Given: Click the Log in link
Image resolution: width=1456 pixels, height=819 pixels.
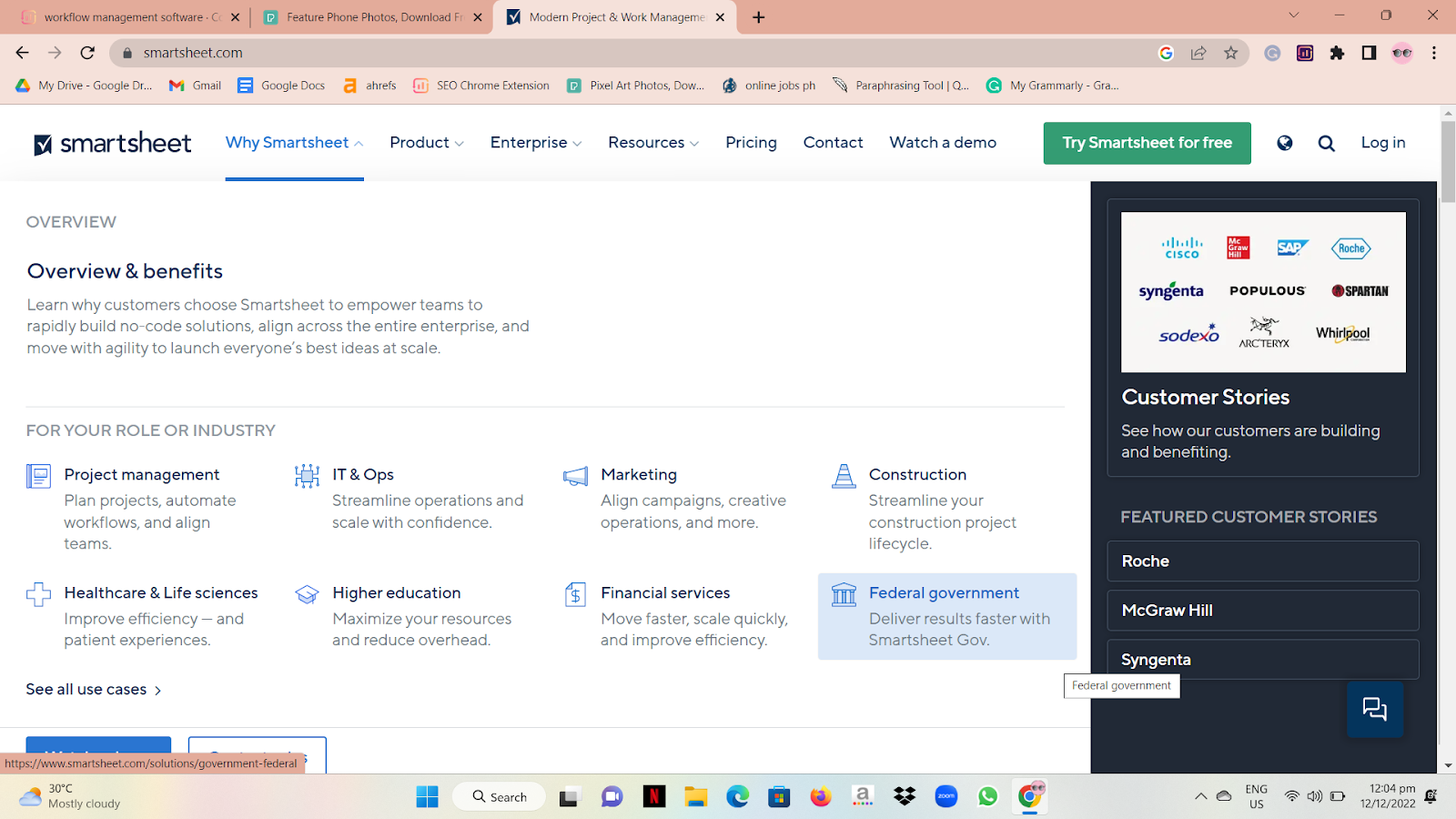Looking at the screenshot, I should (1383, 143).
